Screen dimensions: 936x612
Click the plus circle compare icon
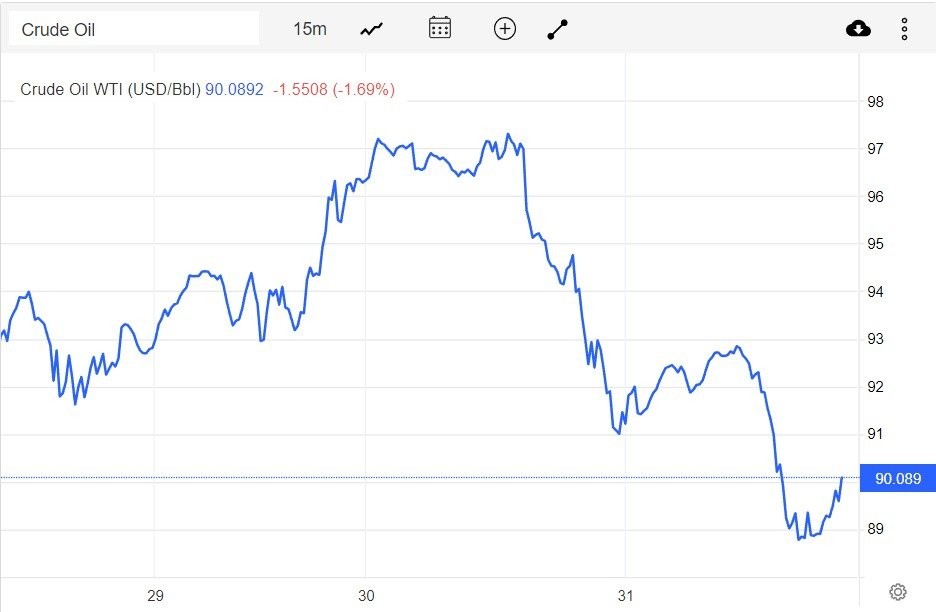pos(505,29)
